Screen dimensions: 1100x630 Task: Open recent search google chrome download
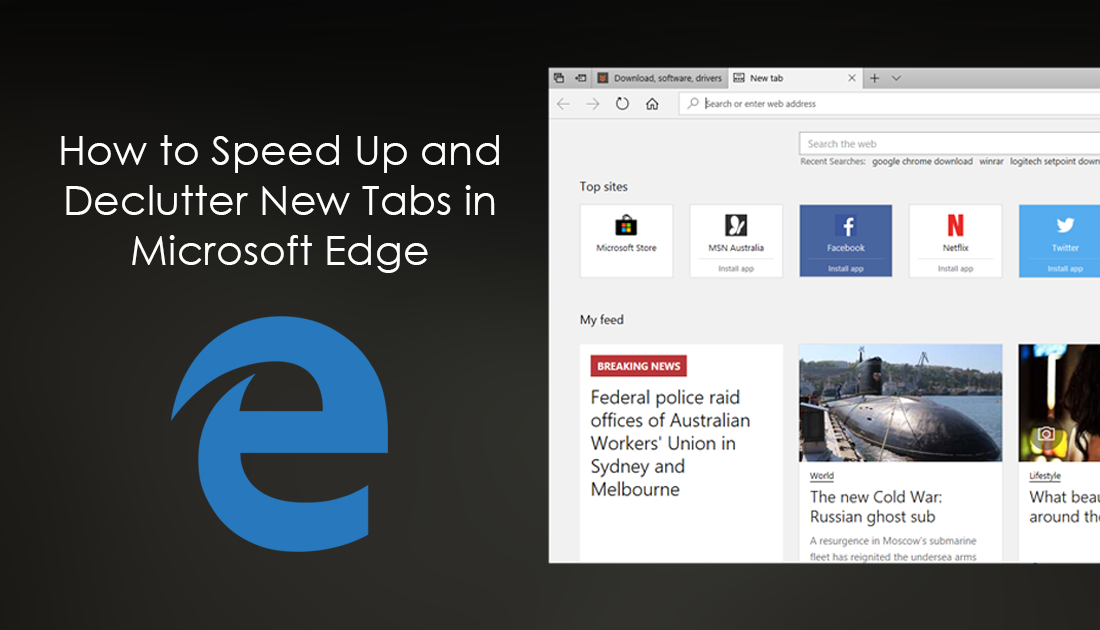tap(922, 161)
